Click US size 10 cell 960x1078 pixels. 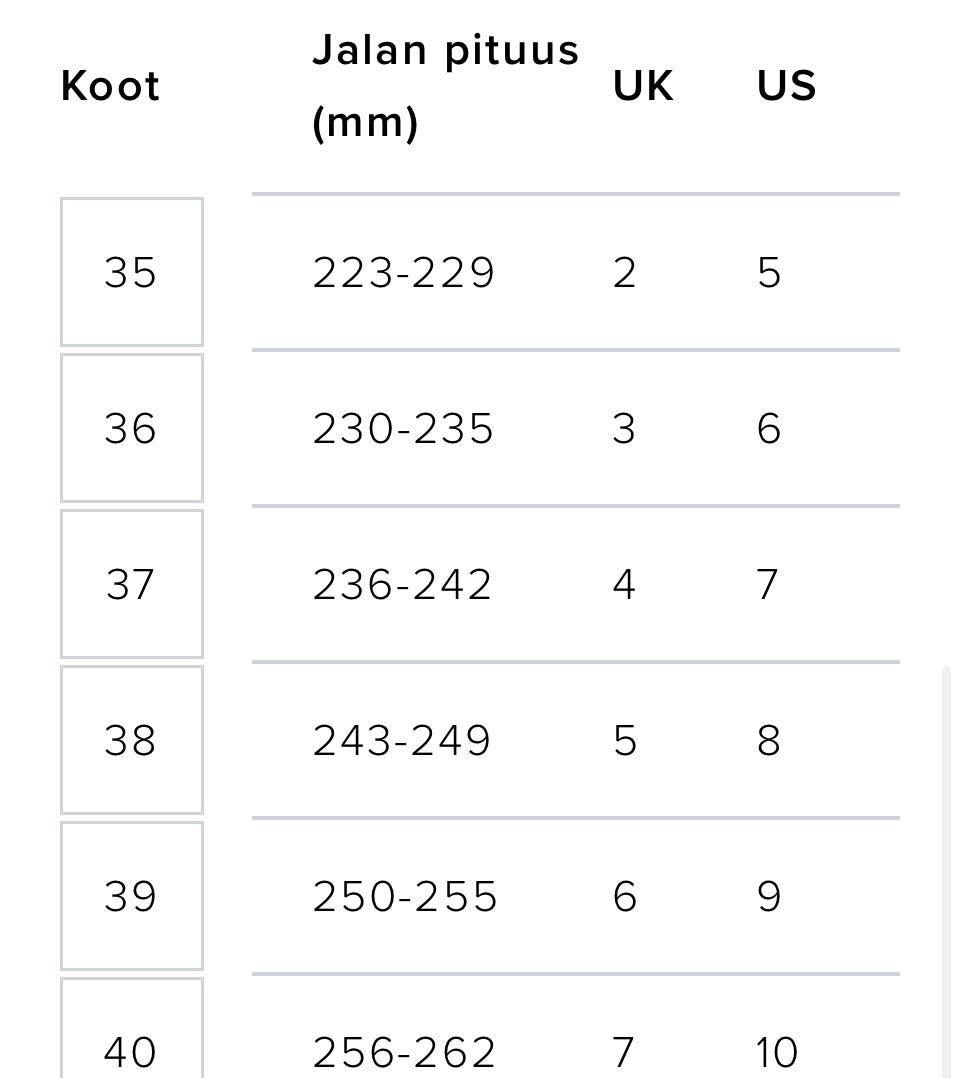[x=777, y=1051]
